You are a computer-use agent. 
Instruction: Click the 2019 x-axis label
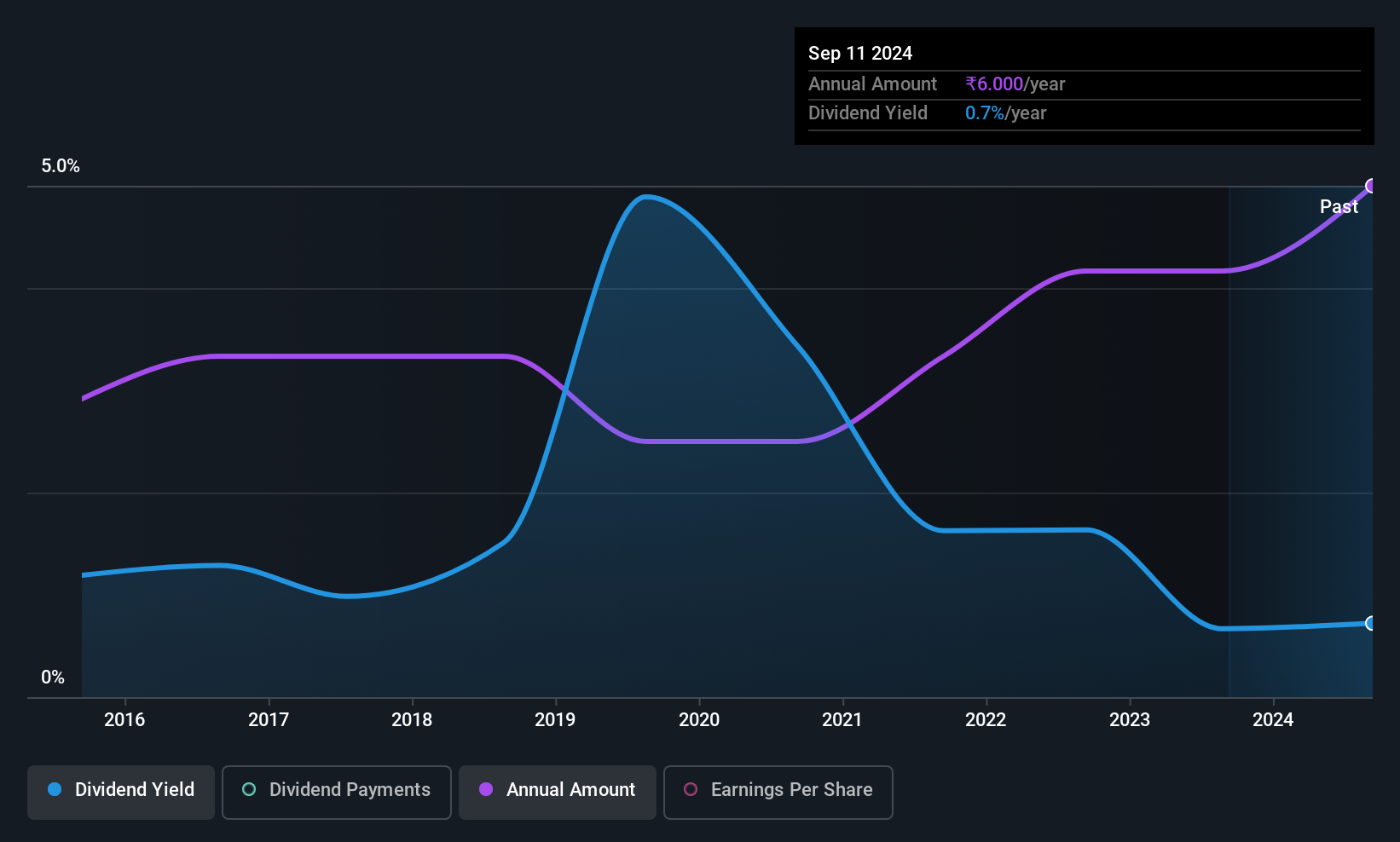tap(555, 719)
